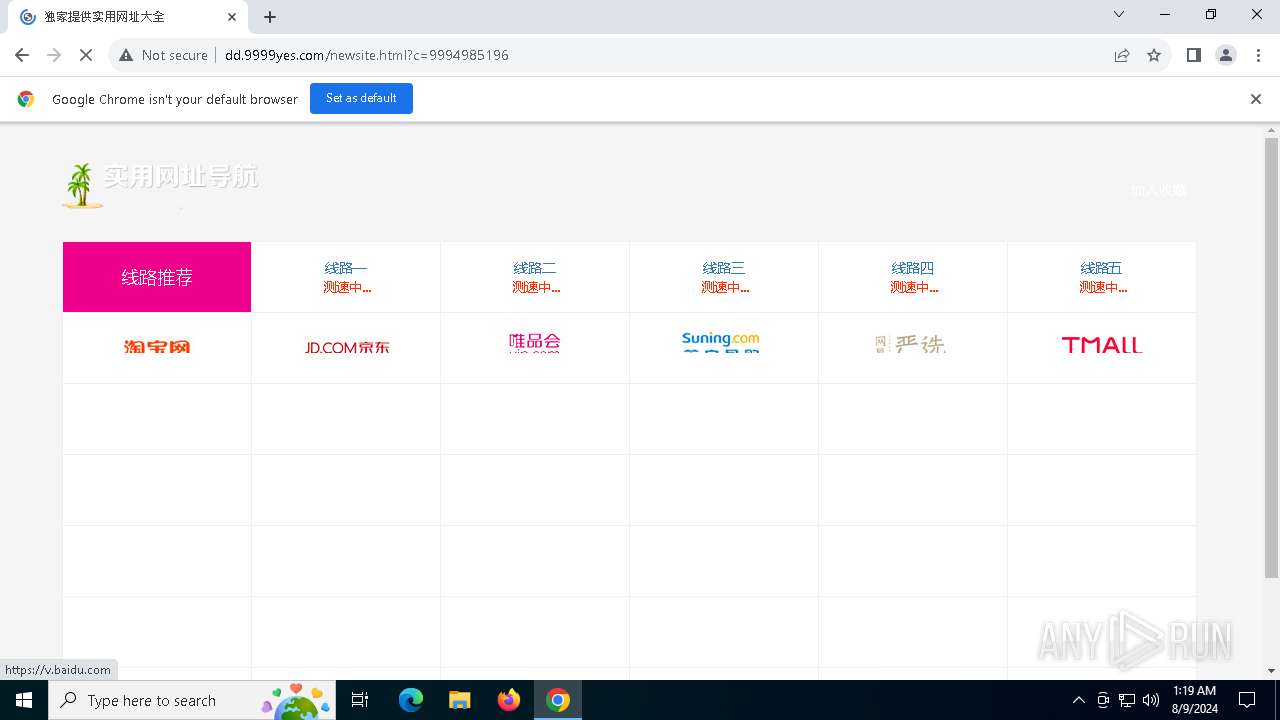Open Chrome three-dot menu
The height and width of the screenshot is (720, 1280).
click(1256, 55)
